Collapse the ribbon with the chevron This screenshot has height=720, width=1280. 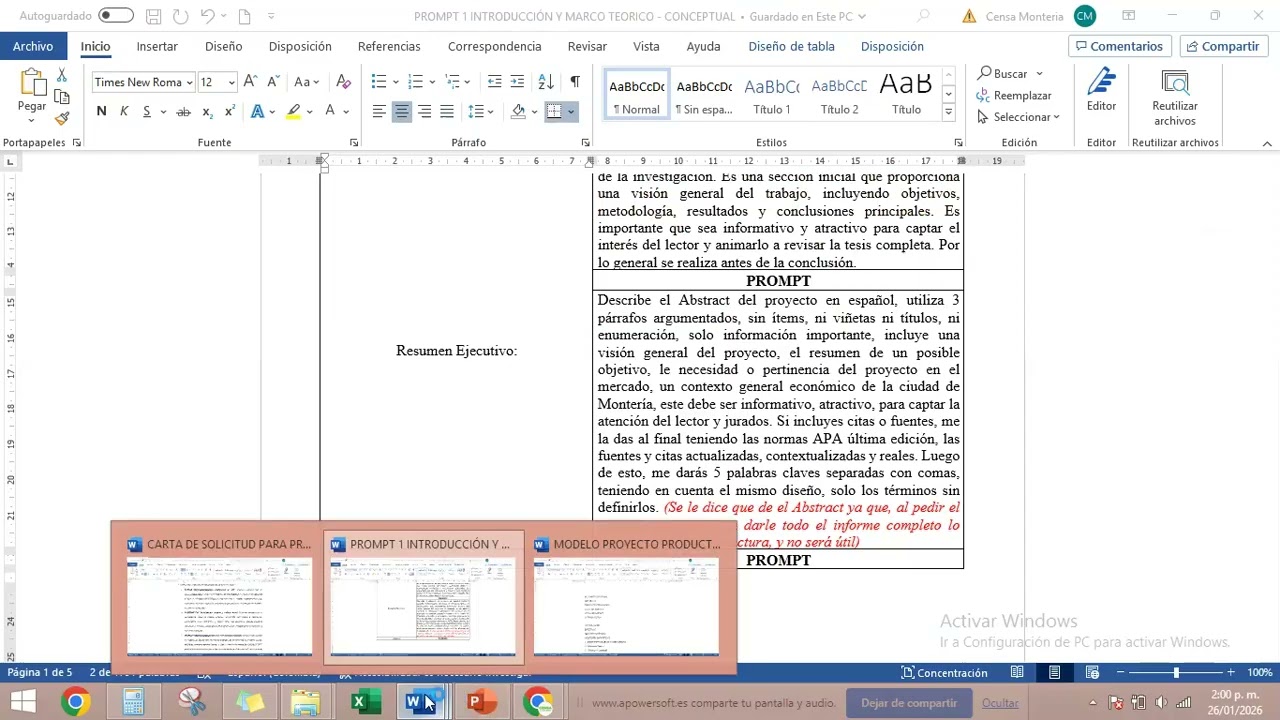1267,143
